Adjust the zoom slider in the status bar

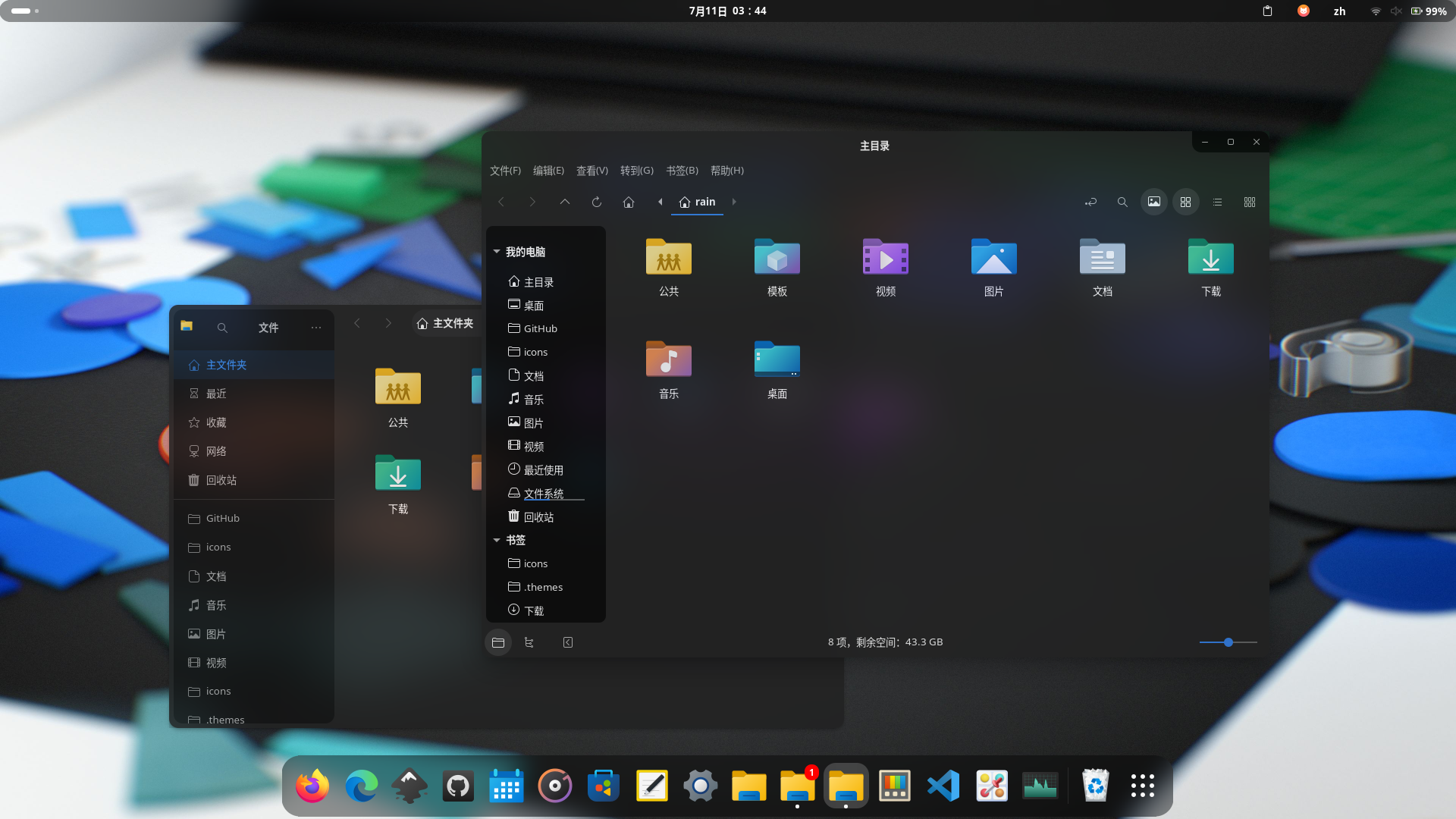[1228, 642]
